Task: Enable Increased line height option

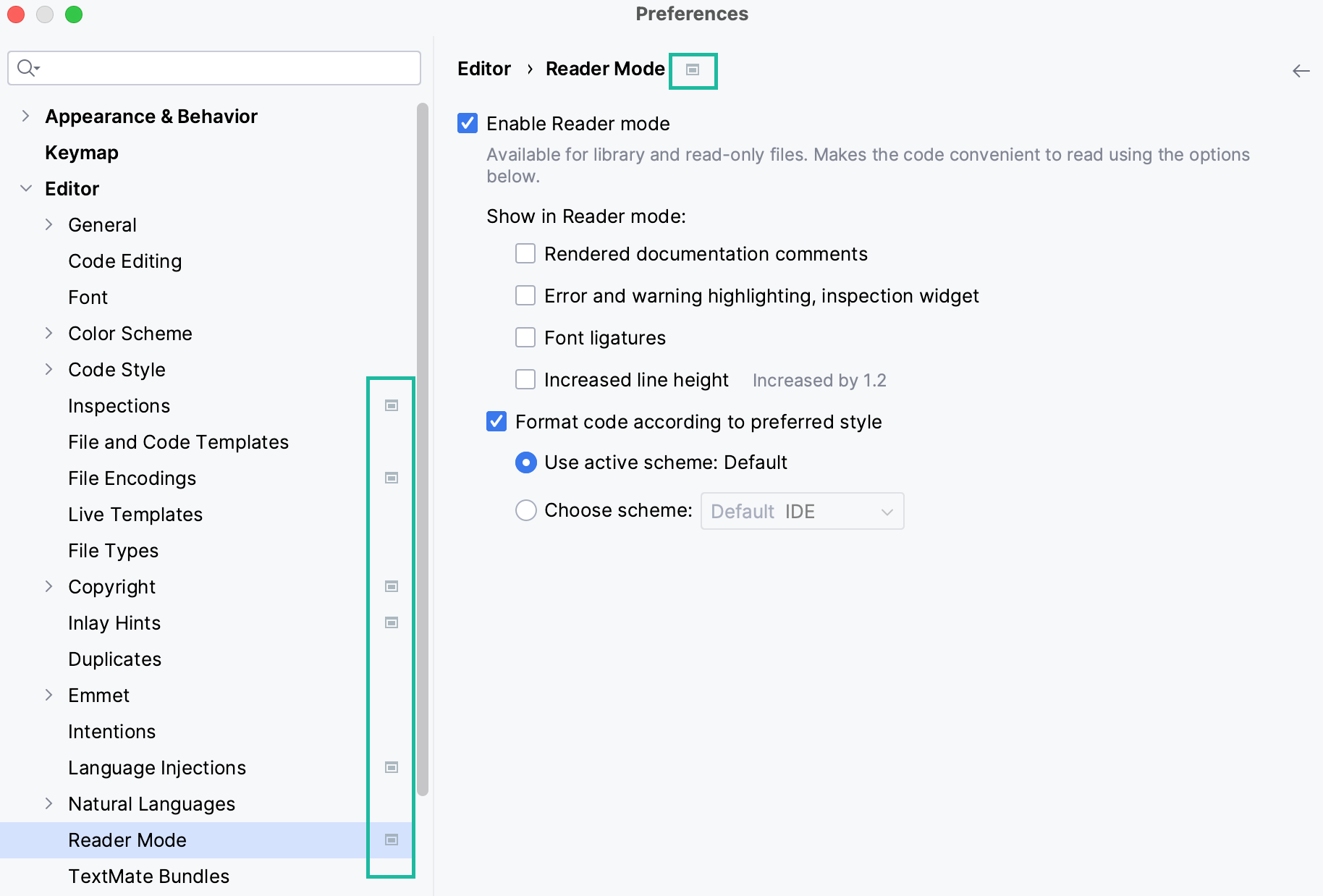Action: point(525,379)
